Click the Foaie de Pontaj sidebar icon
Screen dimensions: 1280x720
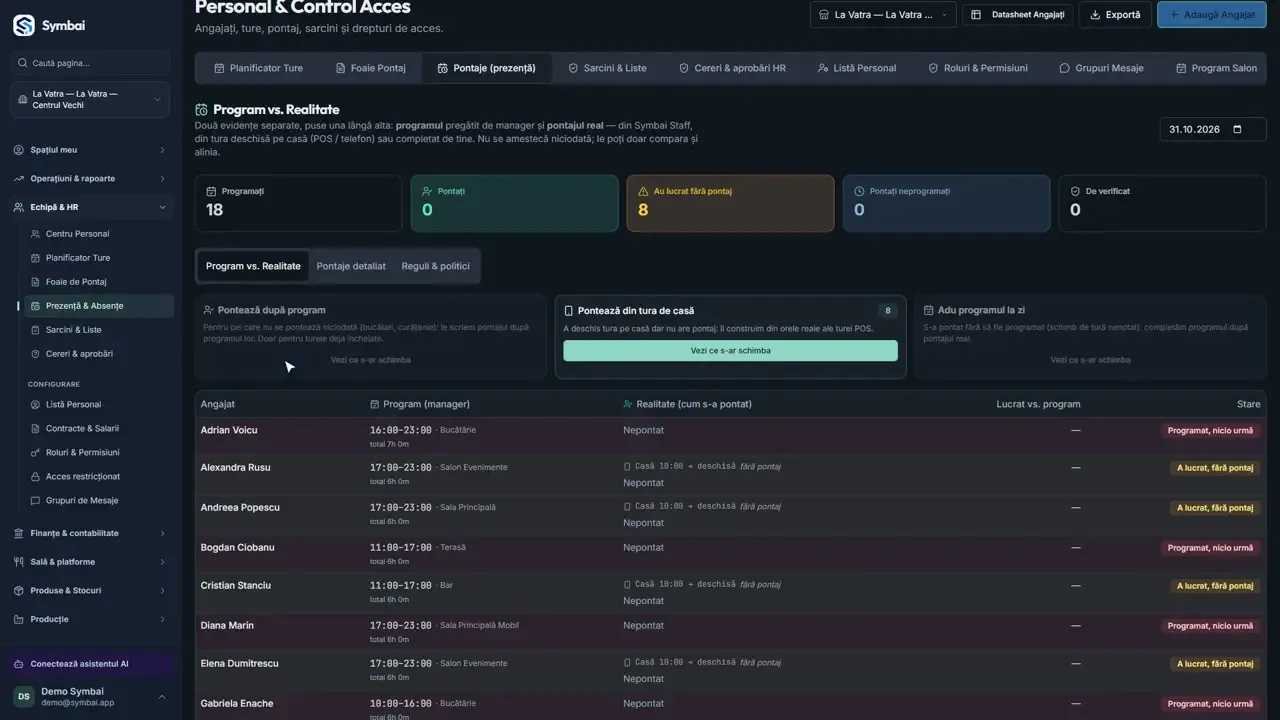[36, 282]
